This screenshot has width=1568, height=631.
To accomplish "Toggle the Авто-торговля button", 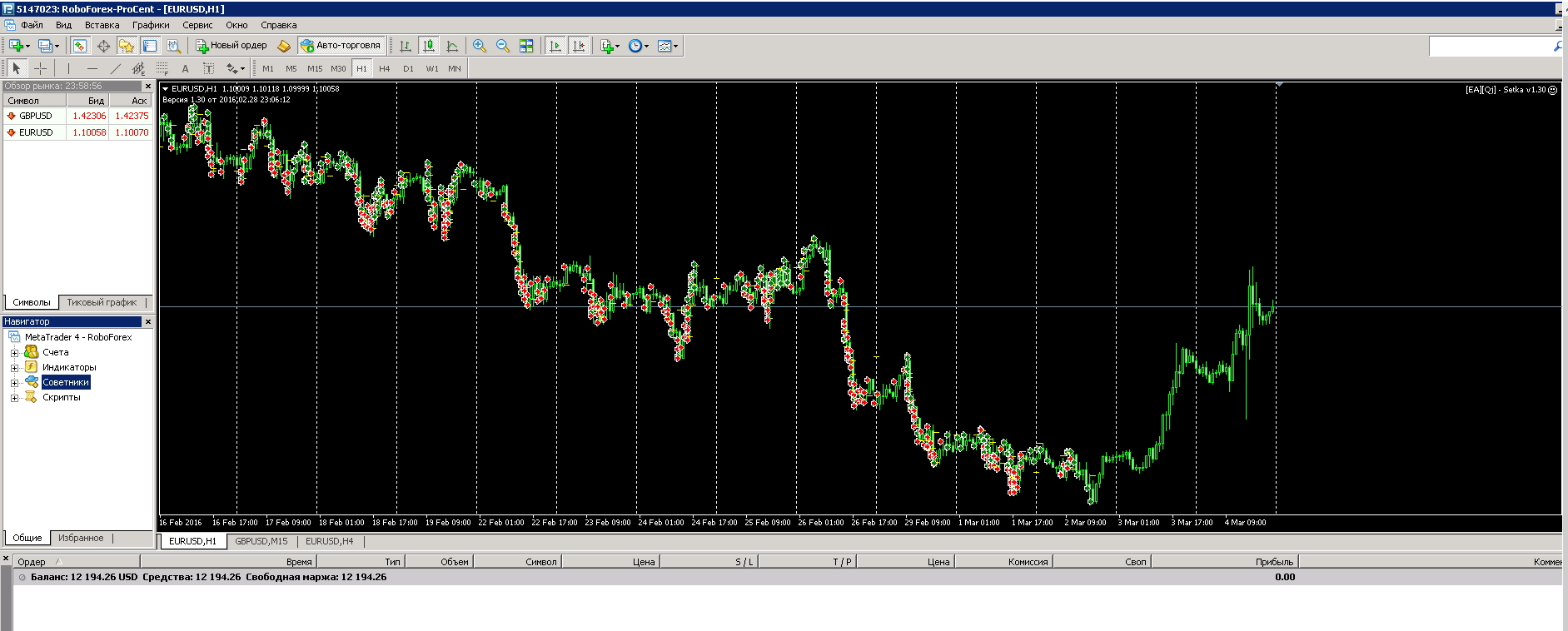I will point(341,46).
